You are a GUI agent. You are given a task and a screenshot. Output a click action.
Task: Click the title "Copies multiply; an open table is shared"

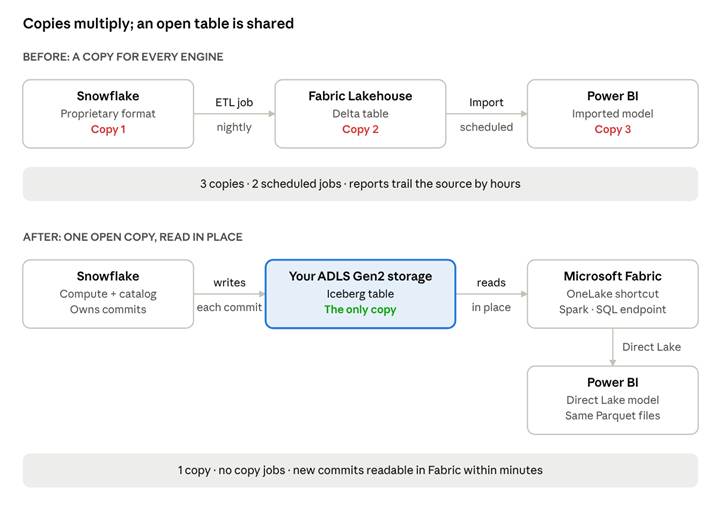(x=158, y=24)
